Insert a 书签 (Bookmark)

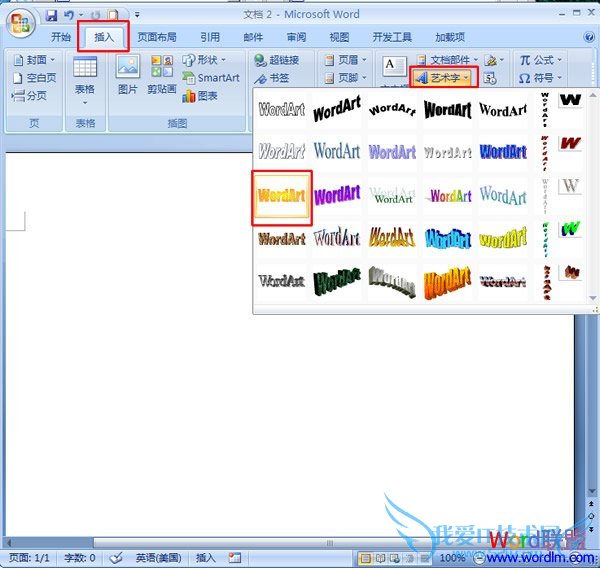[x=276, y=78]
